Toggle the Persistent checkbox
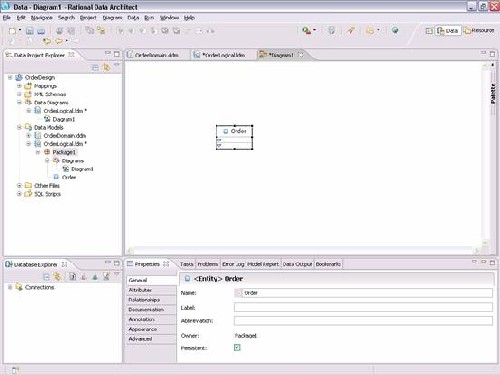Image resolution: width=500 pixels, height=375 pixels. (237, 348)
